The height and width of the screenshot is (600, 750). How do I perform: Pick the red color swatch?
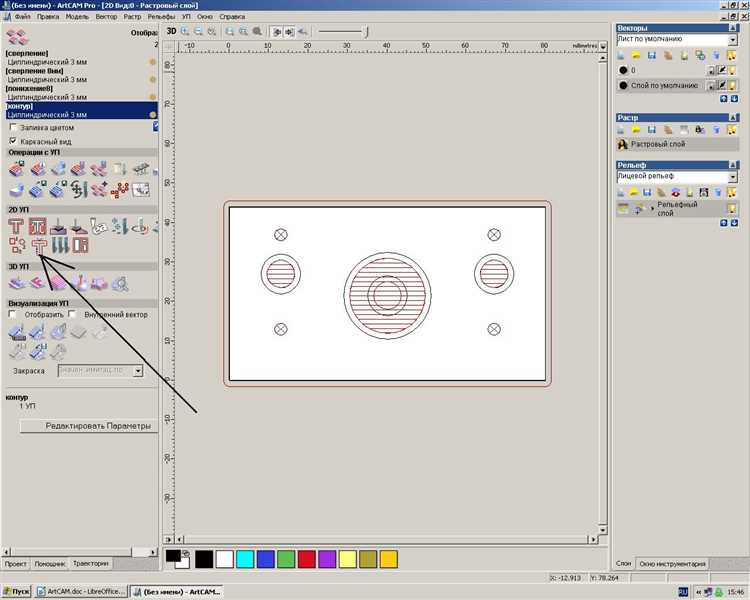(307, 559)
